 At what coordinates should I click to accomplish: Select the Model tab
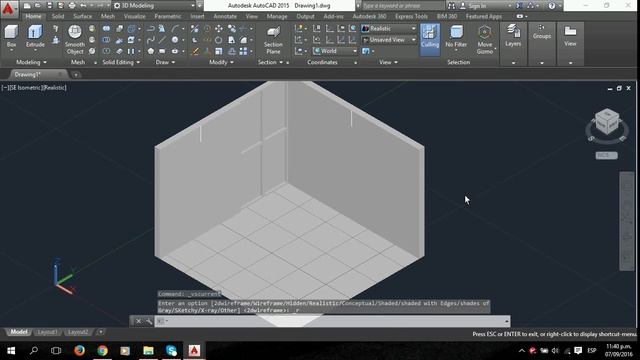pos(19,332)
